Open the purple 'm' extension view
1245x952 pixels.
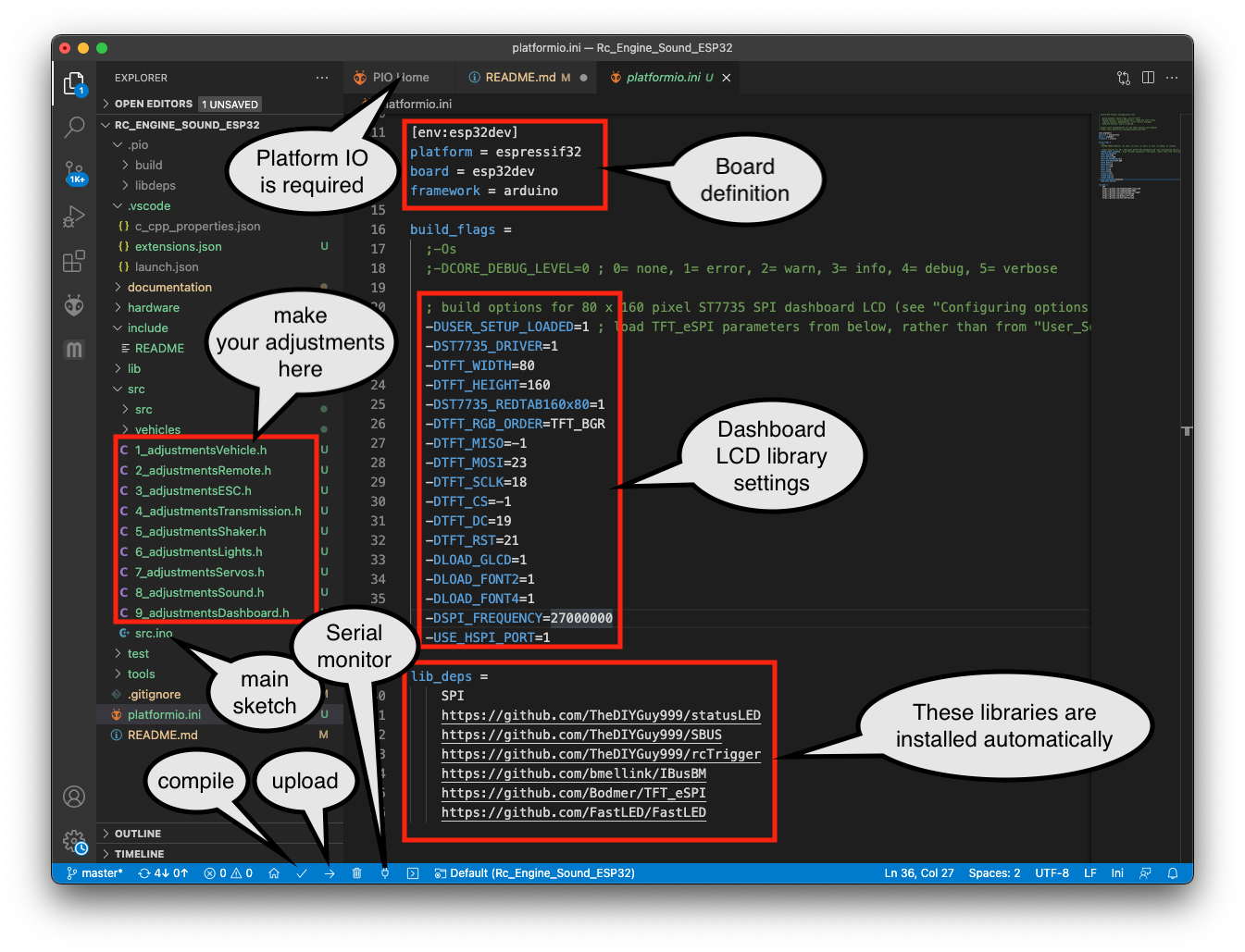[74, 349]
